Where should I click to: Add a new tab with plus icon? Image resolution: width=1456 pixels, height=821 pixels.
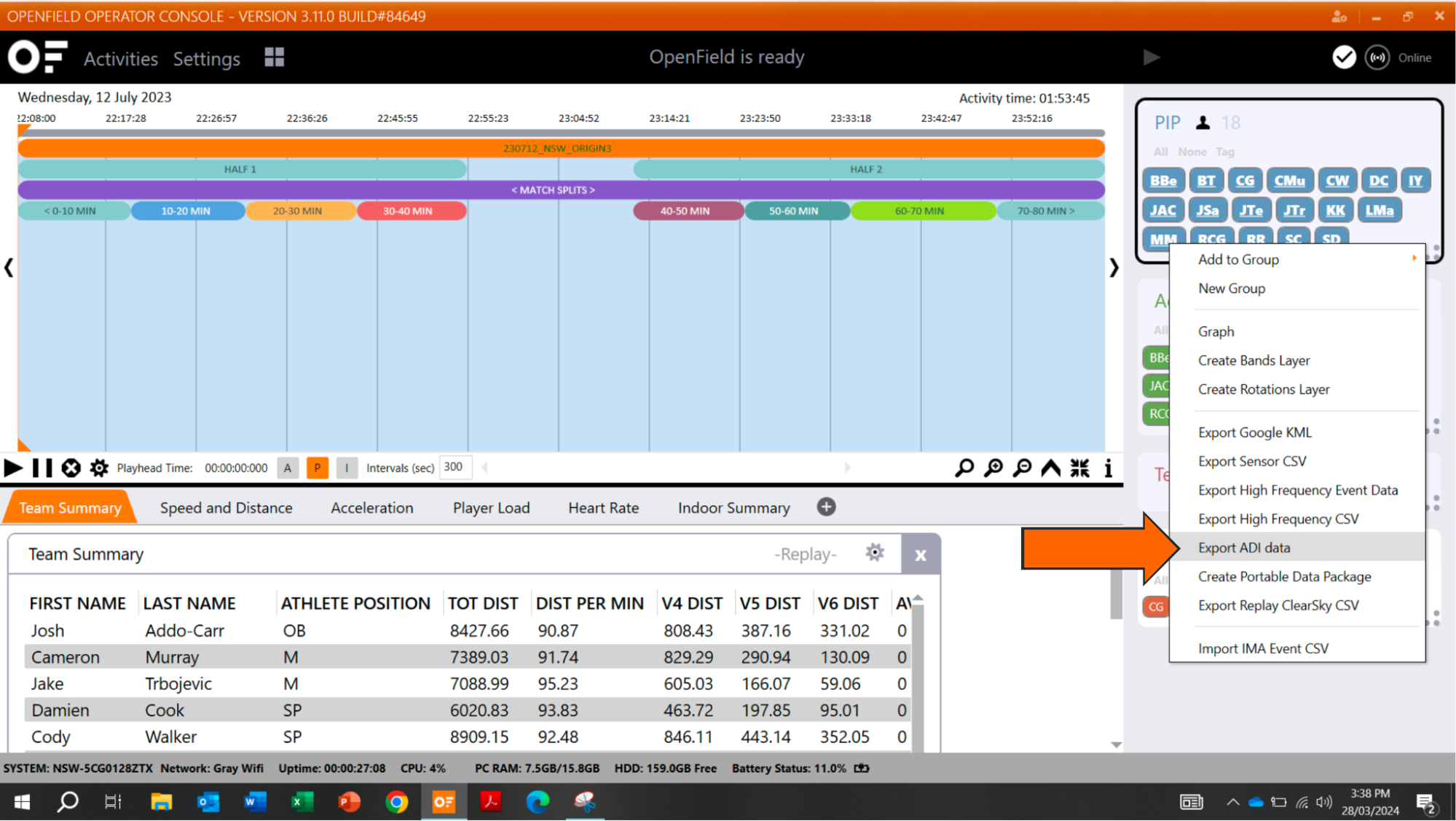[x=826, y=507]
